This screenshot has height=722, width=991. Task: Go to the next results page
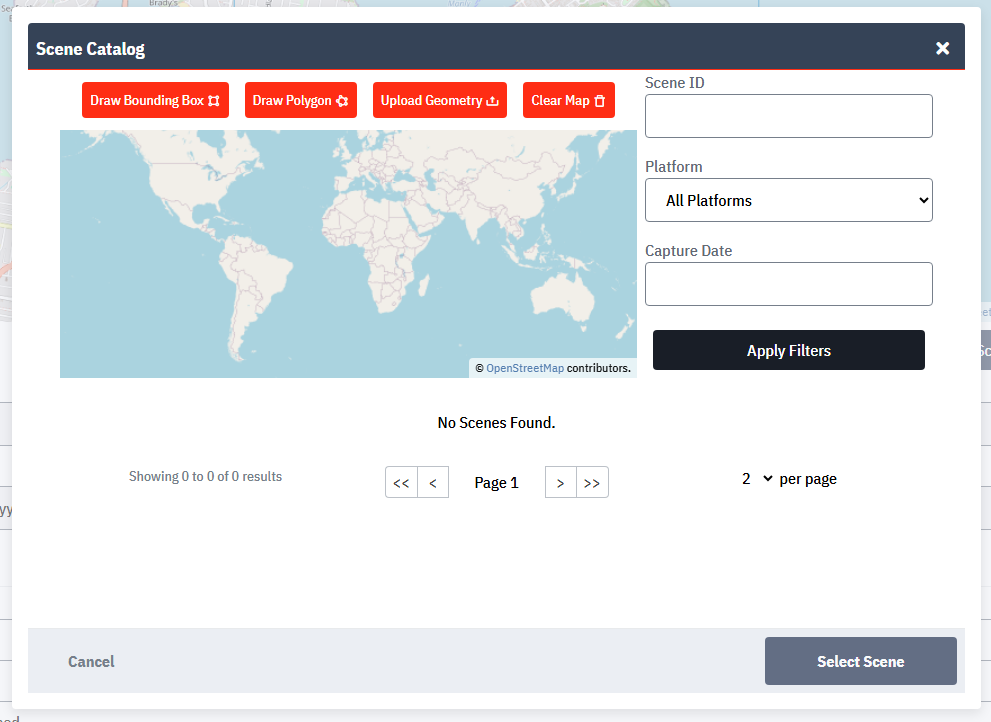pos(560,482)
